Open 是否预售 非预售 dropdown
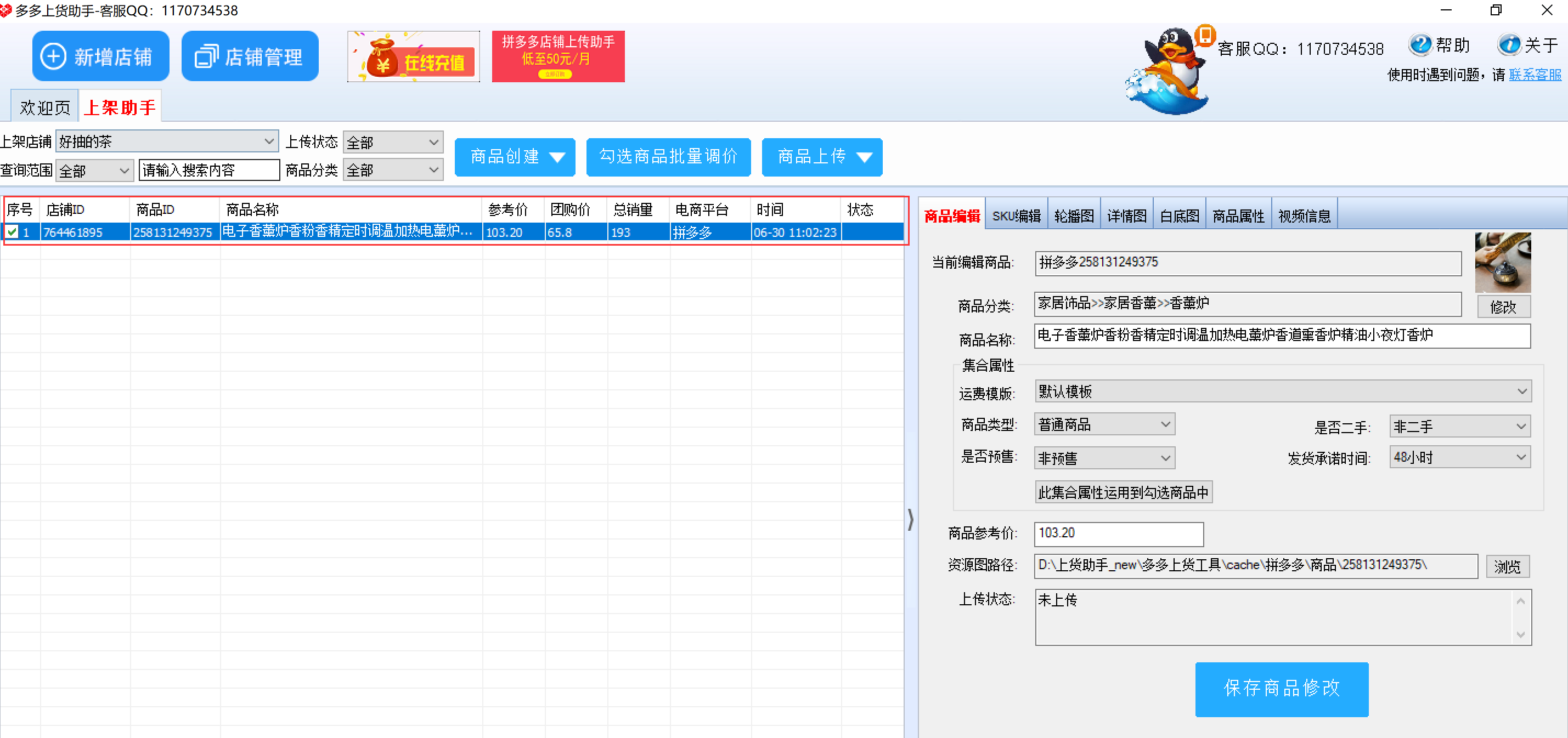Viewport: 1568px width, 738px height. [x=1104, y=457]
